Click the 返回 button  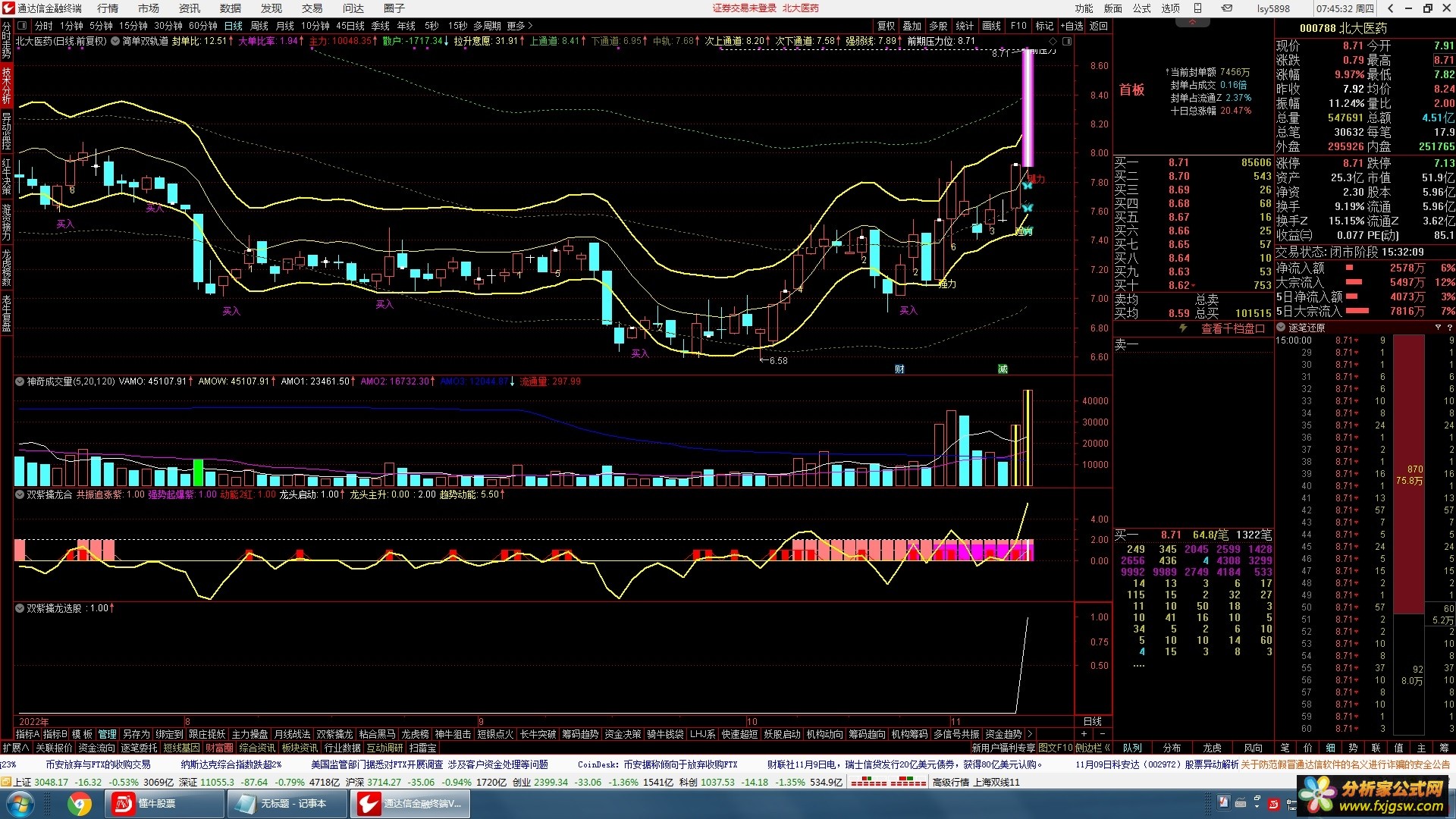coord(1099,26)
